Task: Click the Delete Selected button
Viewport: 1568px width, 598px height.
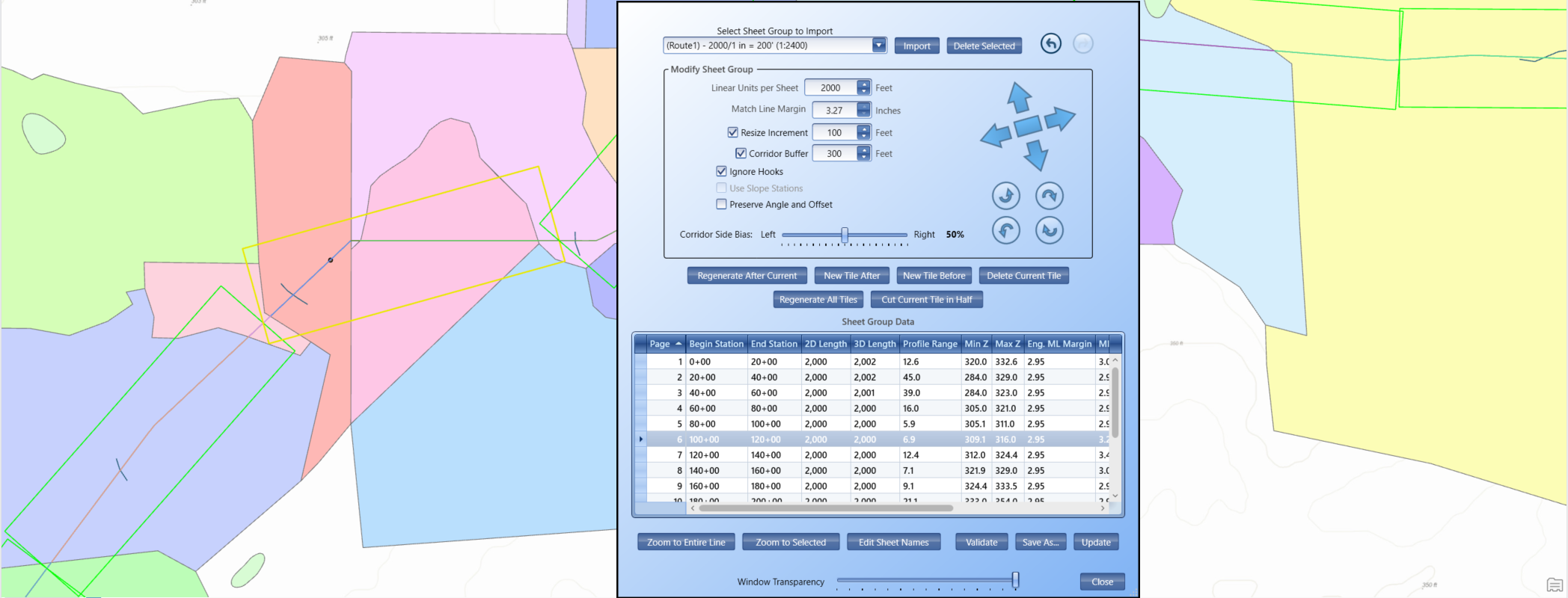Action: coord(984,46)
